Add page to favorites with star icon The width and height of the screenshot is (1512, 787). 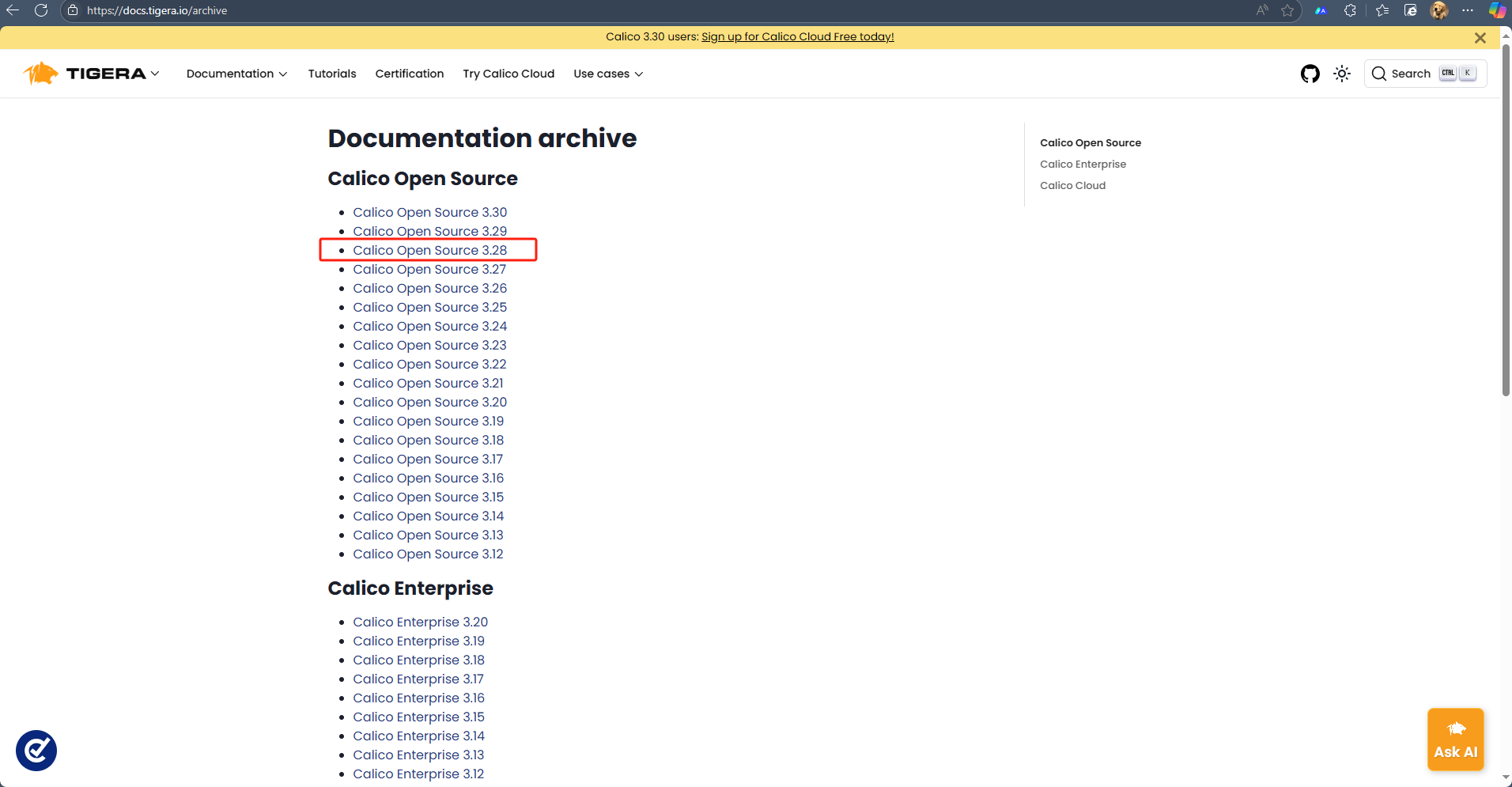click(x=1287, y=10)
